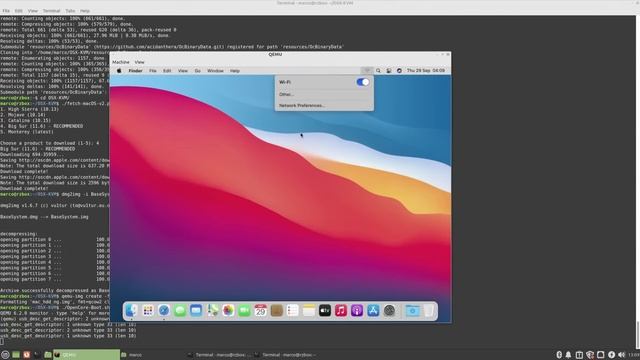Open Spotlight search magnifier in the menu bar
This screenshot has width=640, height=360.
point(378,71)
